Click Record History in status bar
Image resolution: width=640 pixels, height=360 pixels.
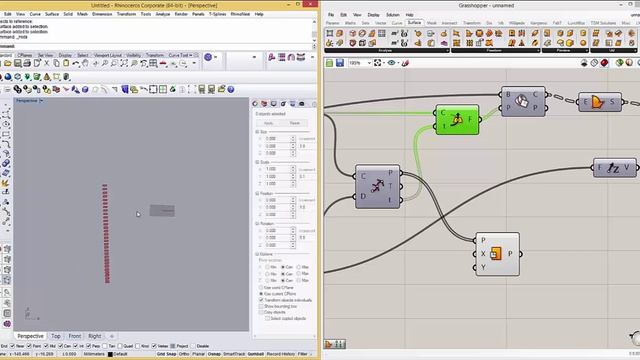pyautogui.click(x=280, y=354)
